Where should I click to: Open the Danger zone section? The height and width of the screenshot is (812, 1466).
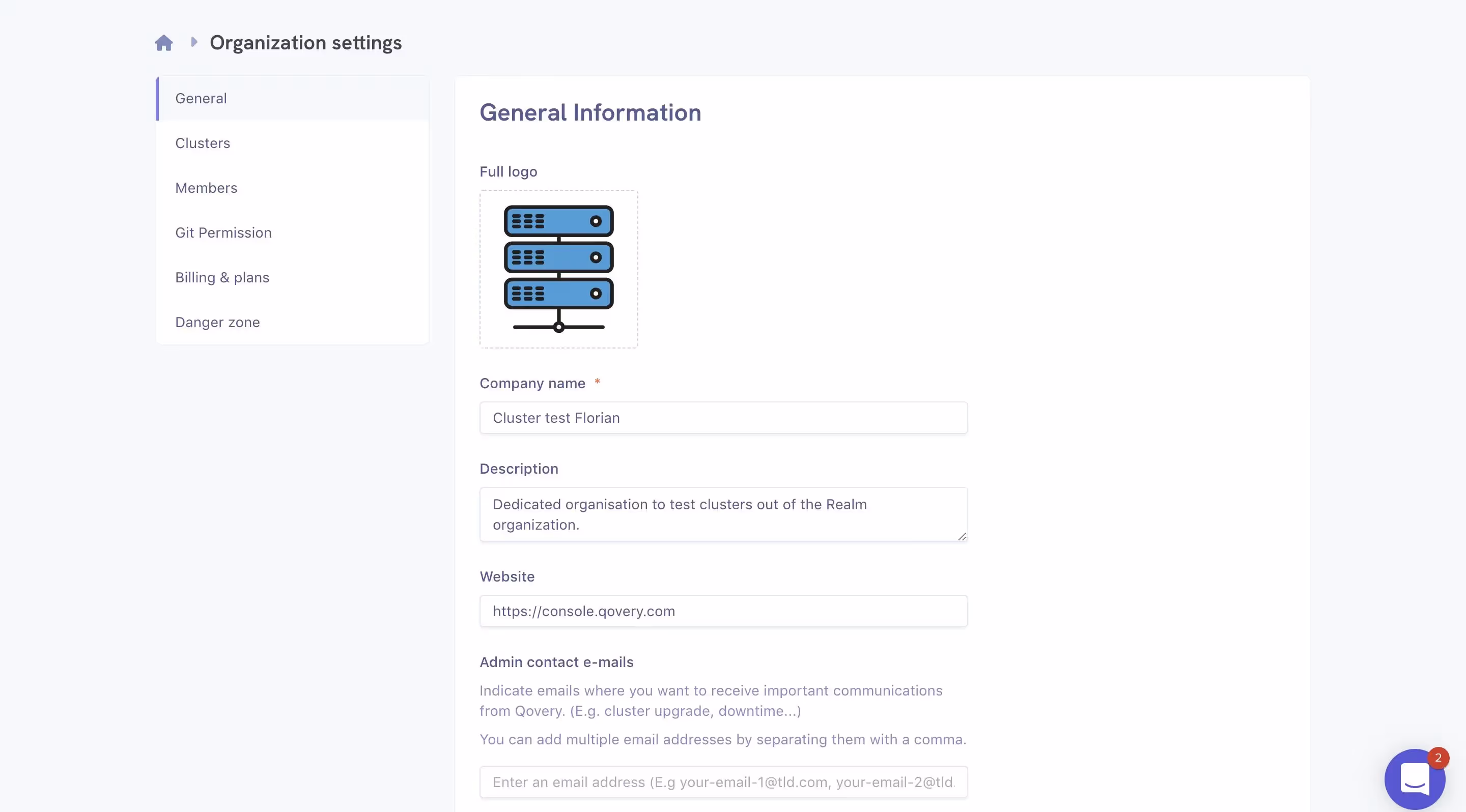(x=217, y=322)
